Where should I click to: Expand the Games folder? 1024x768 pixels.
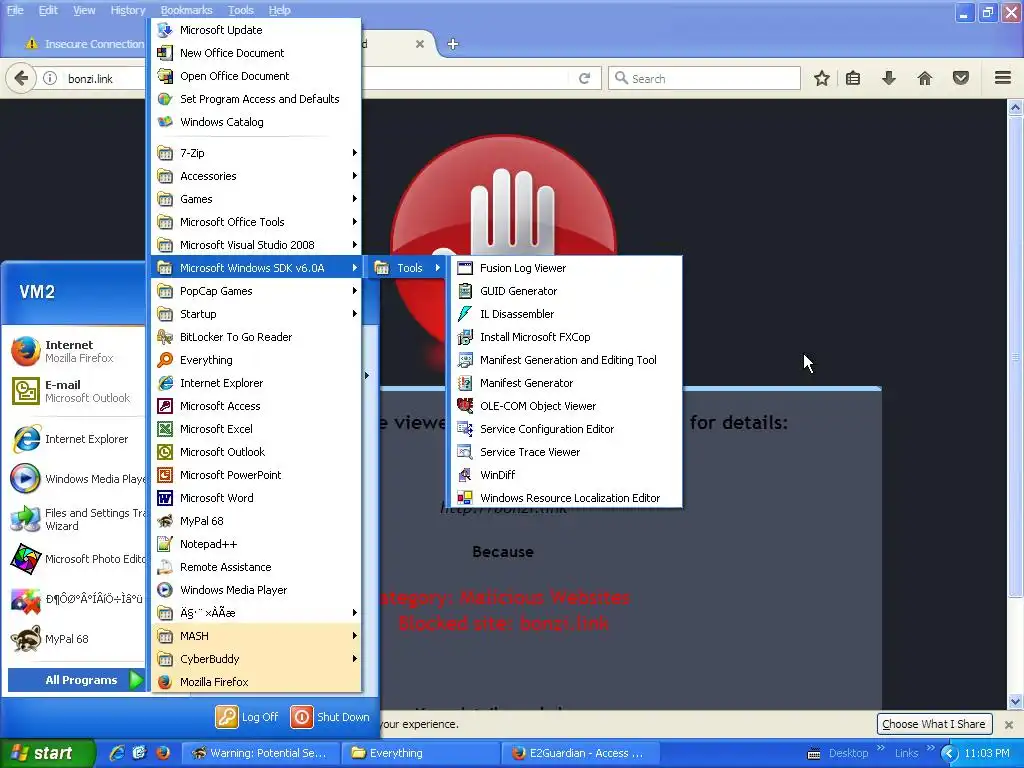(256, 199)
